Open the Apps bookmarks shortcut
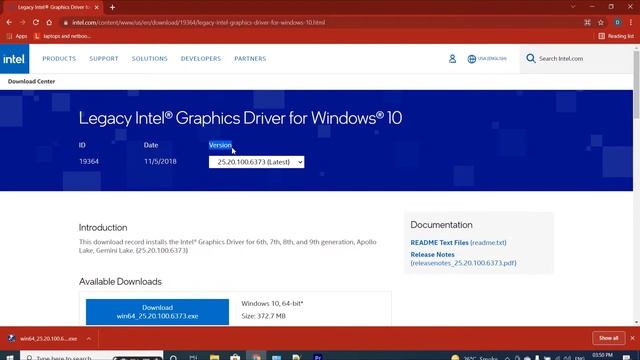 (x=17, y=36)
